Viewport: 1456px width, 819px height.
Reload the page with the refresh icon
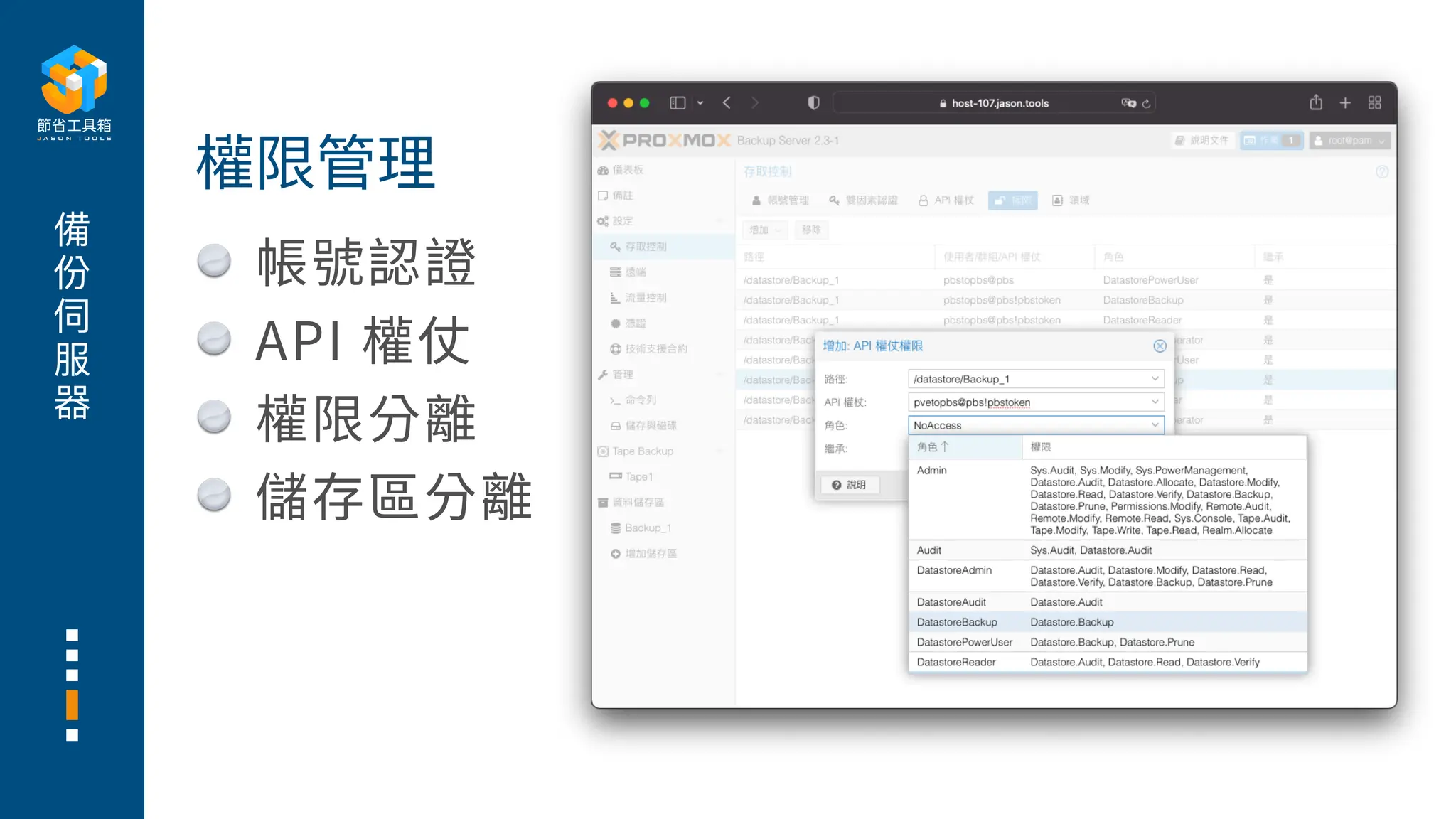coord(1146,104)
